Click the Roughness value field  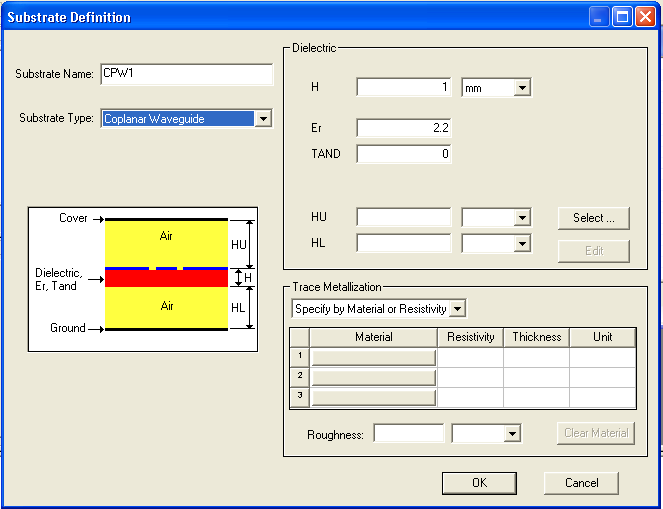coord(408,433)
